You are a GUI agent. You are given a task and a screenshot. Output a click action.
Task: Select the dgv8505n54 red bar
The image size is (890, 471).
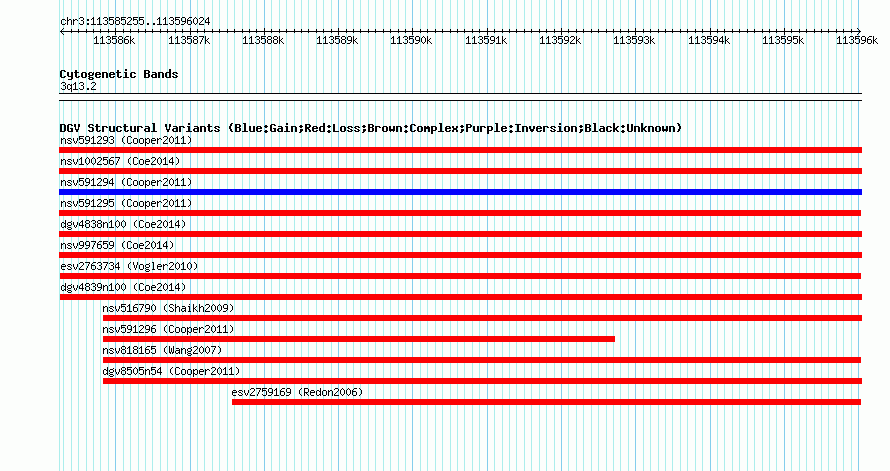click(482, 381)
